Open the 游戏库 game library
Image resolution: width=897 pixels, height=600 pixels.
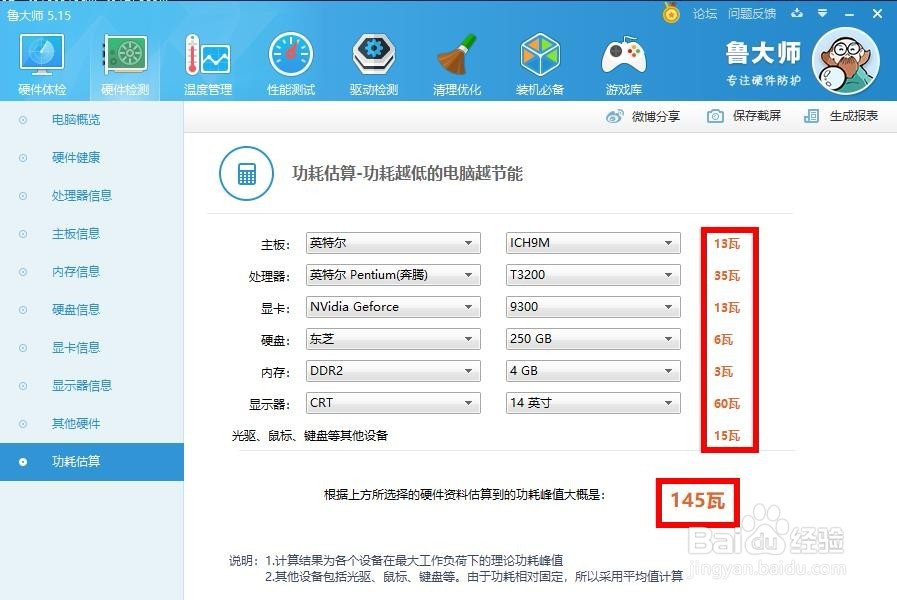coord(623,60)
